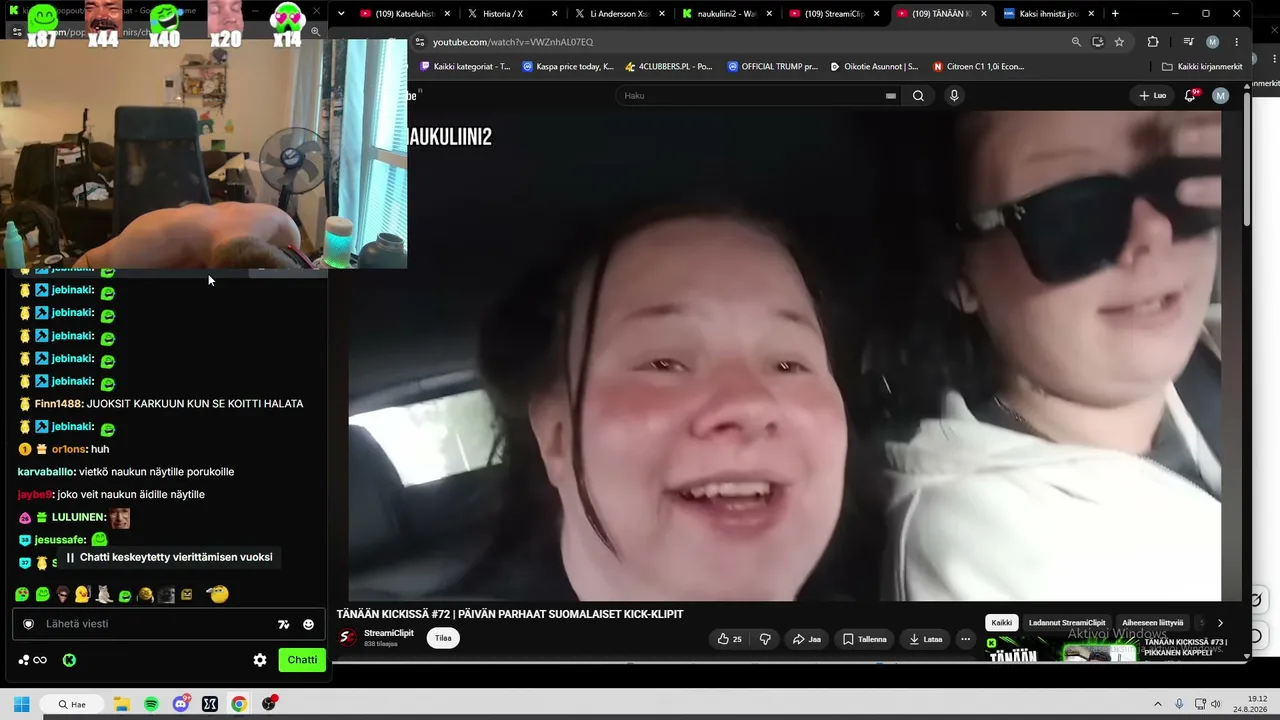The height and width of the screenshot is (720, 1280).
Task: Open Chrome media controls icon
Action: click(x=1188, y=42)
